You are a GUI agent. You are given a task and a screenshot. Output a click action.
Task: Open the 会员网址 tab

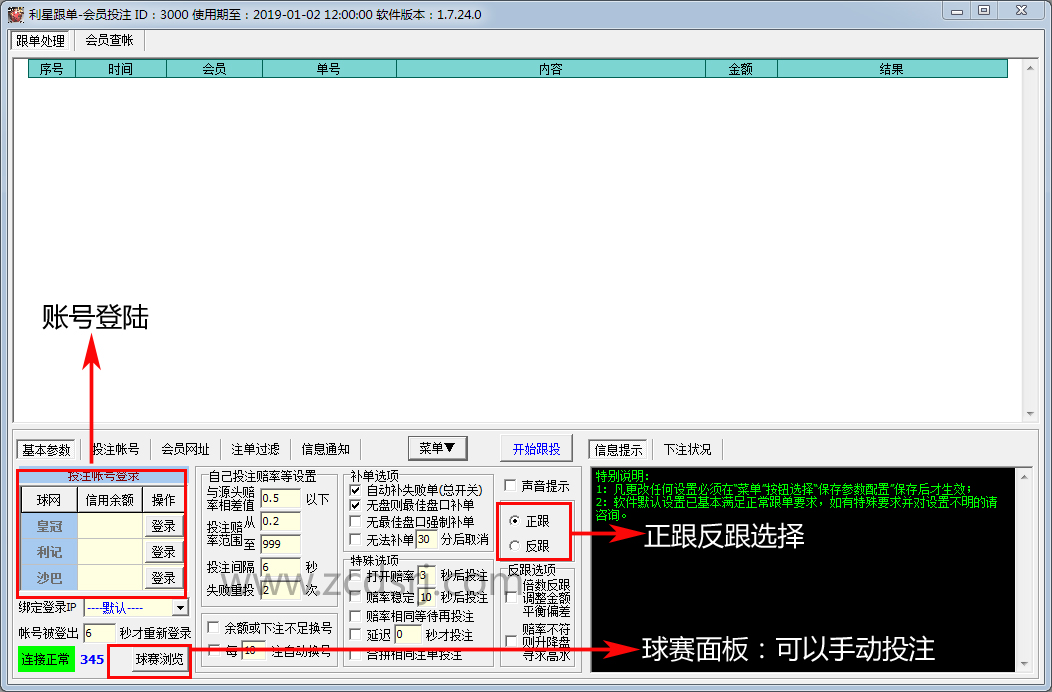[x=185, y=449]
